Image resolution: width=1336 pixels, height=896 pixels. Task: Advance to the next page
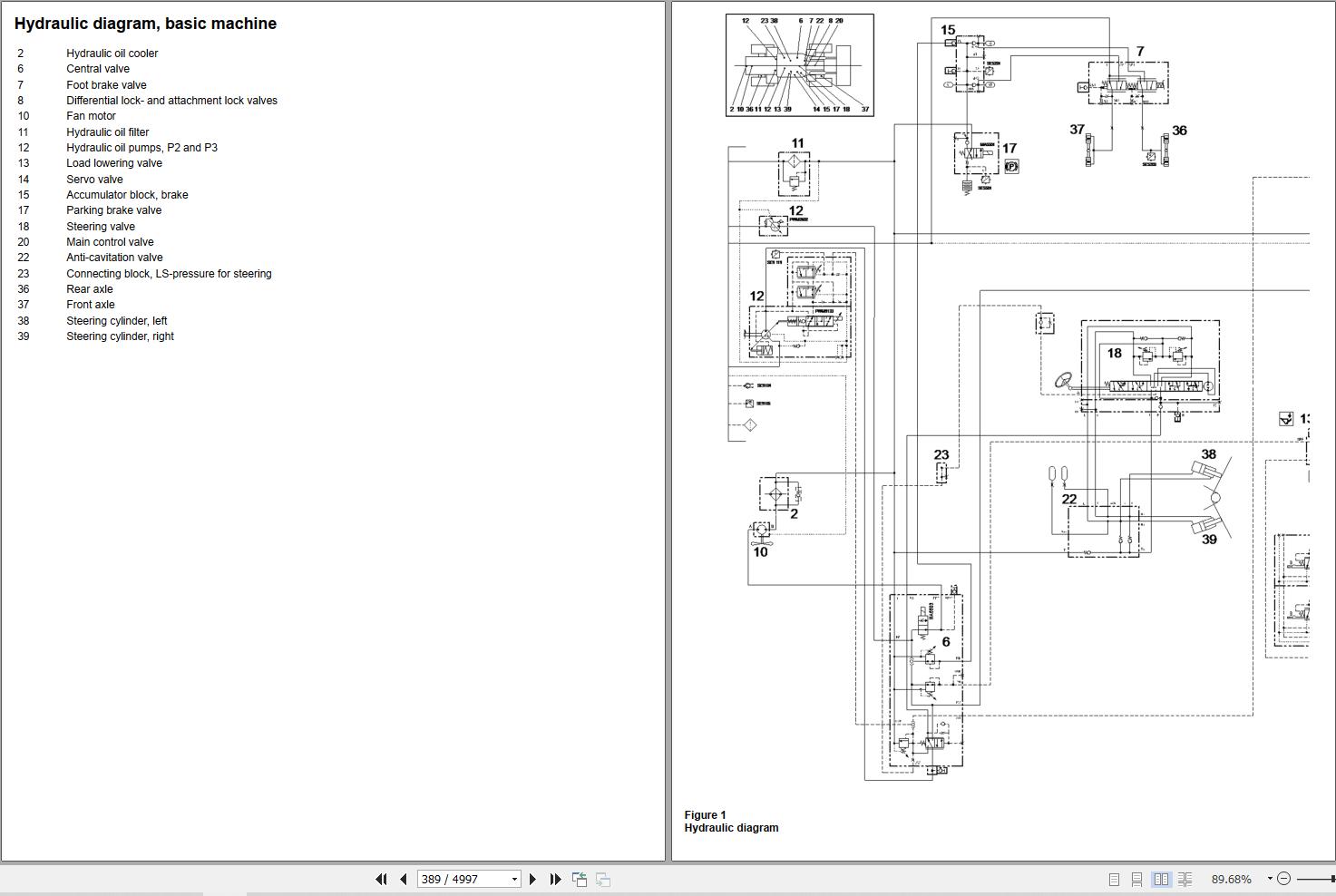pos(532,879)
